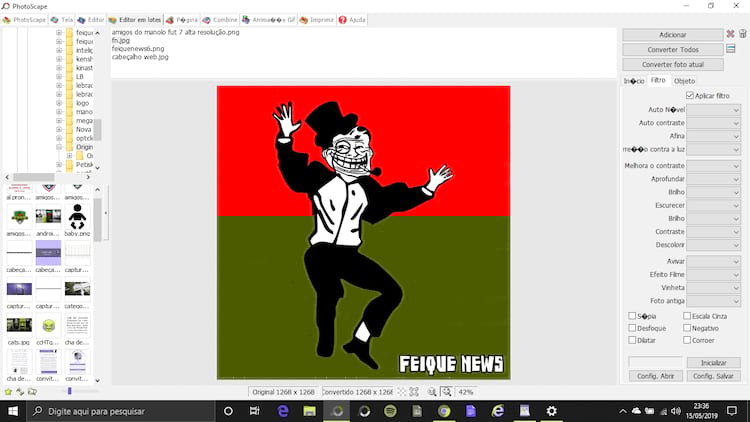The image size is (750, 422).
Task: Enable the Negativo checkbox
Action: click(687, 328)
